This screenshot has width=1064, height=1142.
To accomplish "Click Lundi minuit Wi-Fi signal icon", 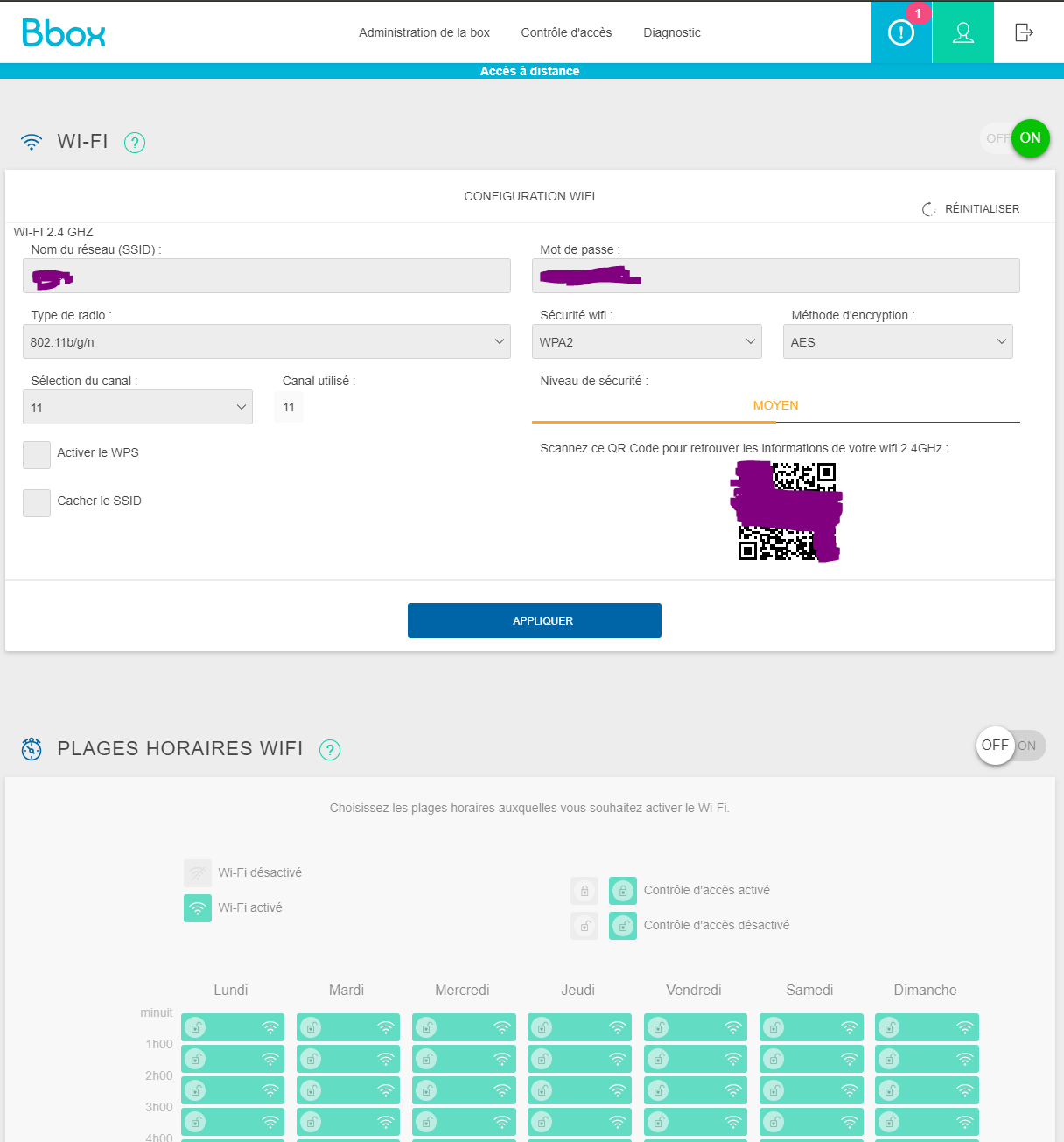I will [270, 1027].
